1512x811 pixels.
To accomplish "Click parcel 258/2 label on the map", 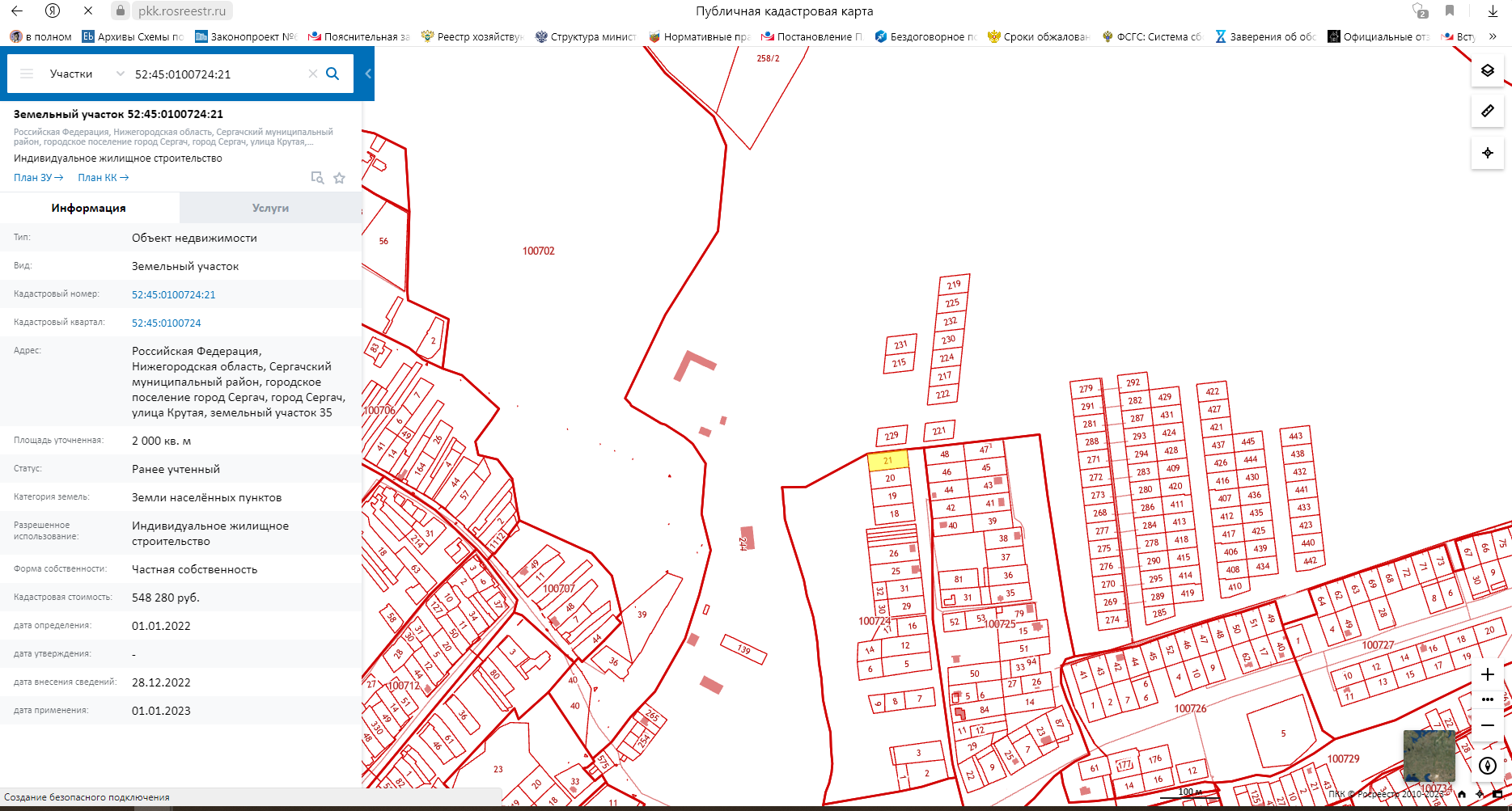I will click(x=768, y=58).
